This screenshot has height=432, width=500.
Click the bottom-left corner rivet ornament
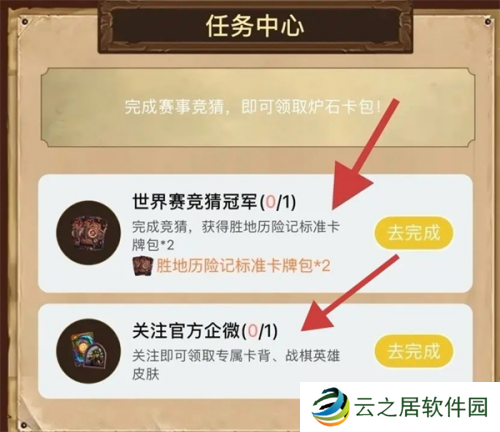(23, 425)
